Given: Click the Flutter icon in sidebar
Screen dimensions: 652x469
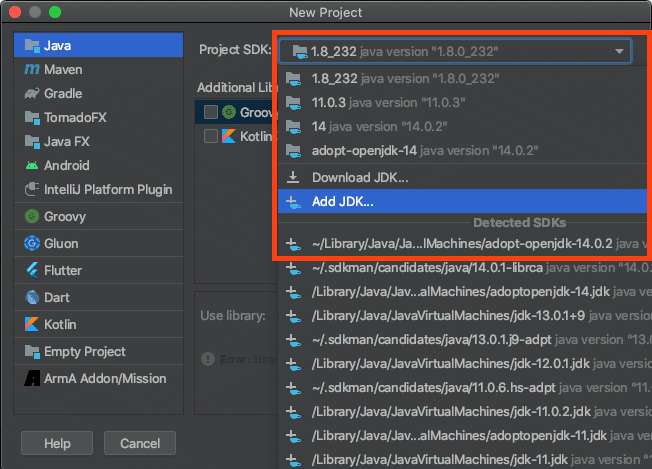Looking at the screenshot, I should click(32, 270).
